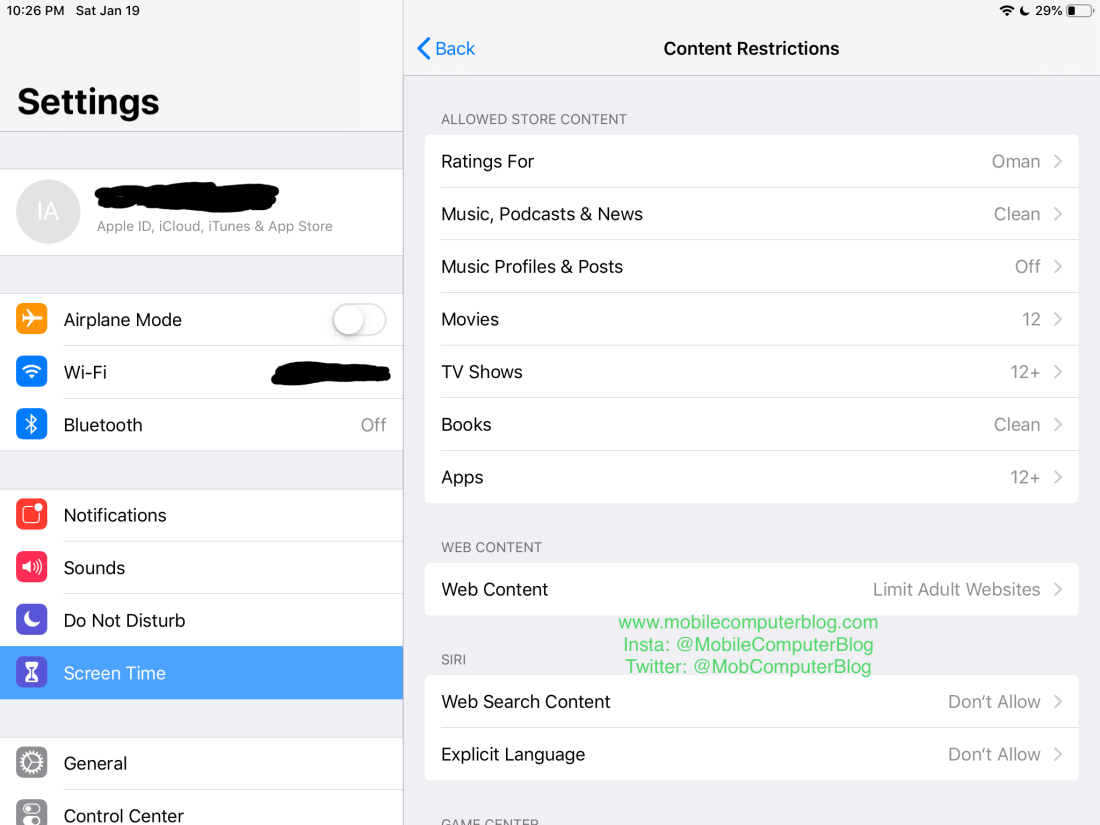
Task: Select Screen Time in the sidebar
Action: tap(201, 673)
